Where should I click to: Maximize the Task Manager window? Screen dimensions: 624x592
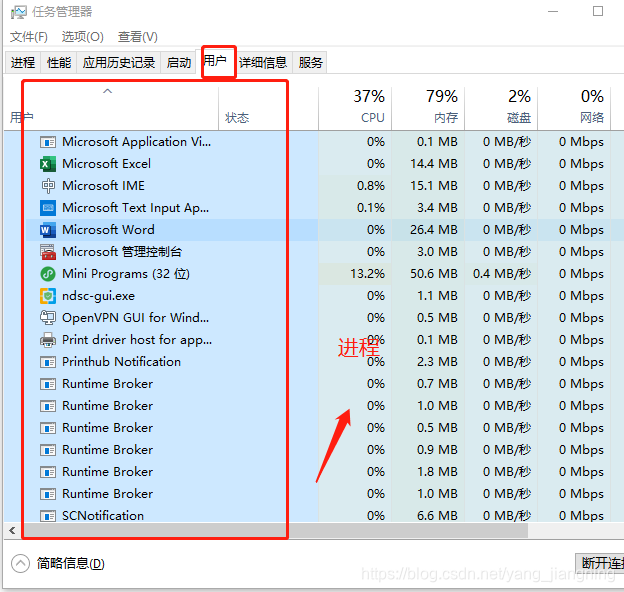[x=598, y=11]
